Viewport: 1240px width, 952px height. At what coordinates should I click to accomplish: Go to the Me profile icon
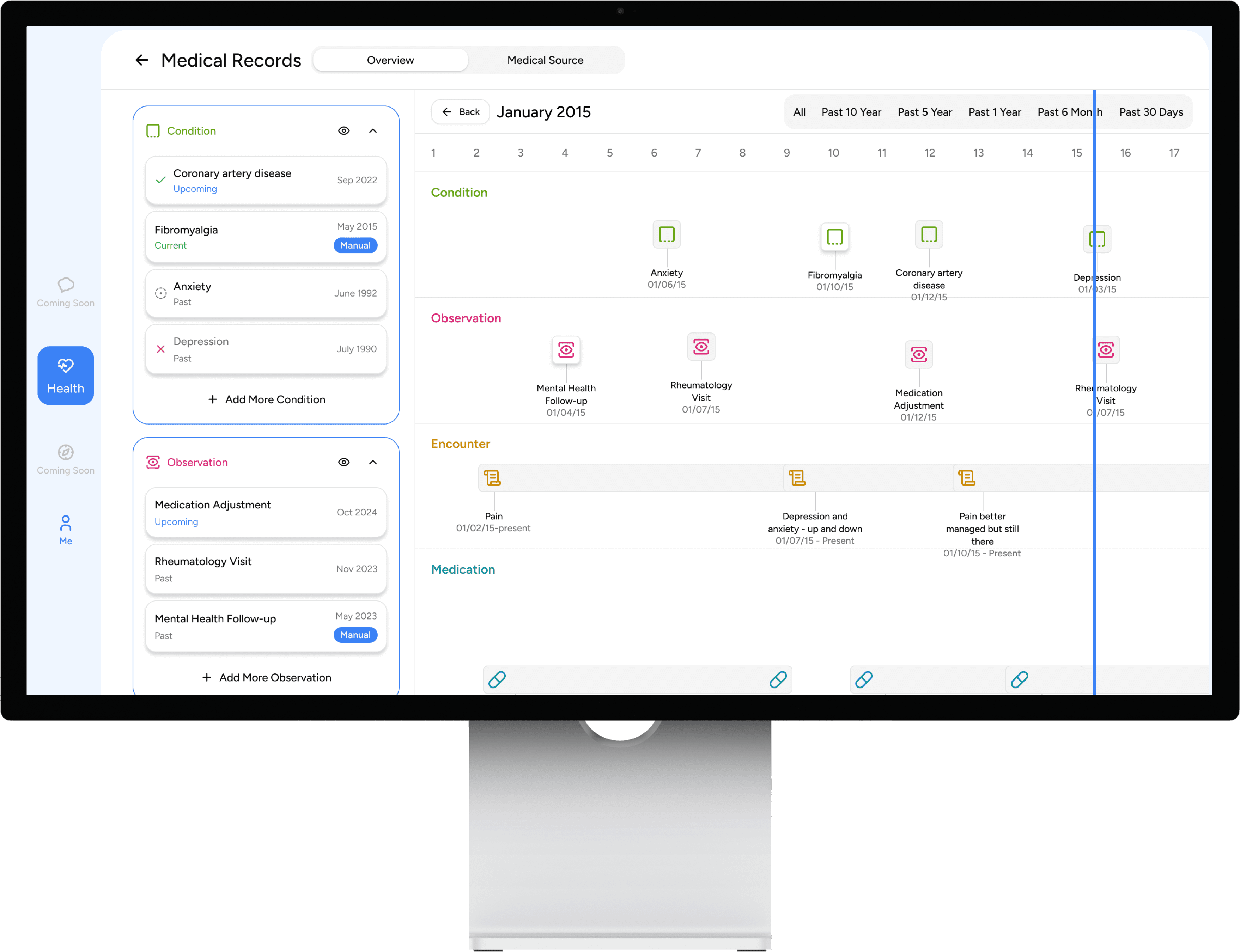(66, 529)
